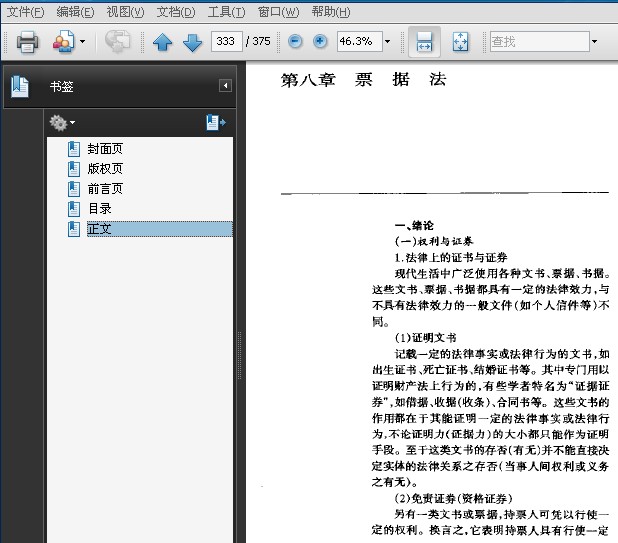Click the bookmark icon beside 目录

click(x=74, y=209)
